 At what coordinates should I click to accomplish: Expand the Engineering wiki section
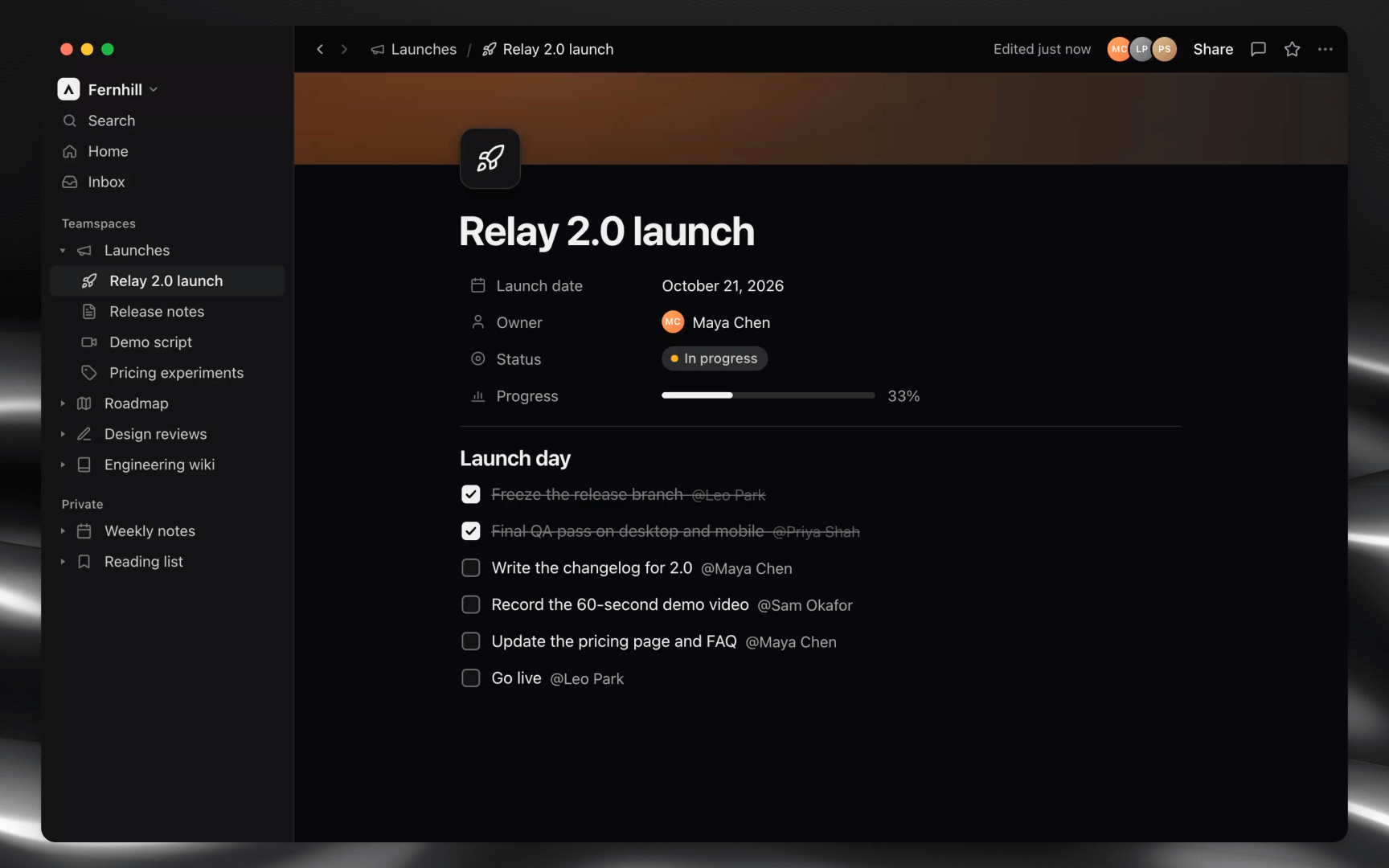(63, 465)
